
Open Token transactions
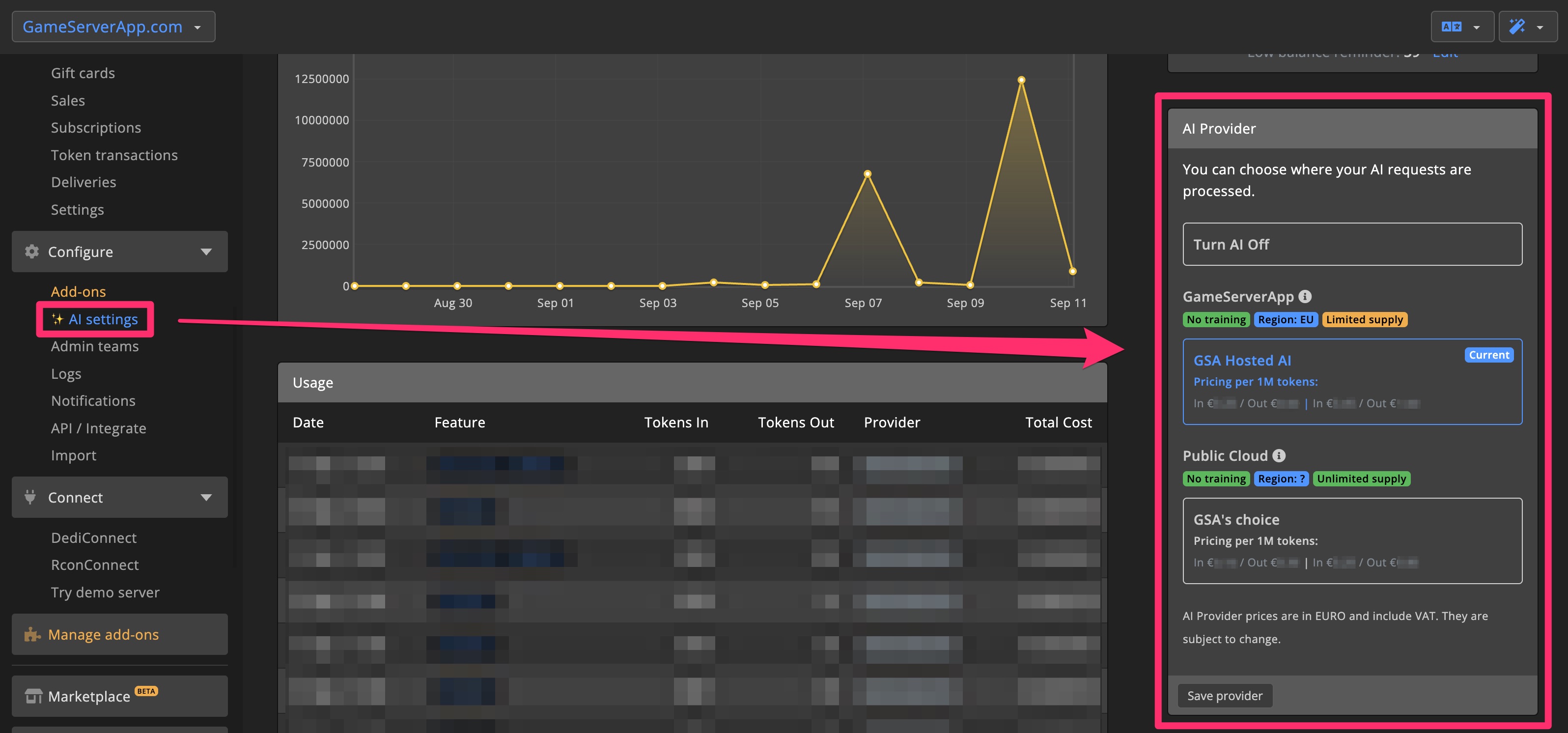pyautogui.click(x=114, y=155)
